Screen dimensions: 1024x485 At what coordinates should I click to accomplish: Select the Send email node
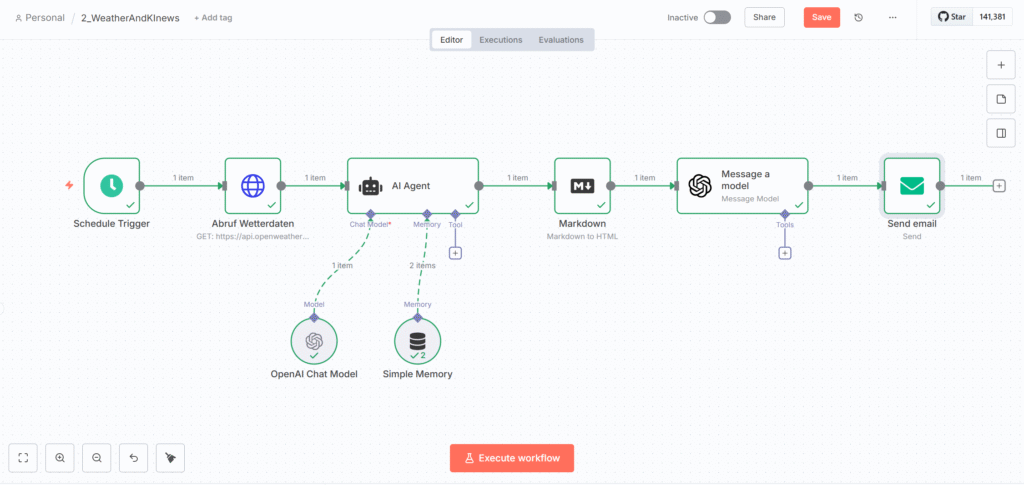911,185
